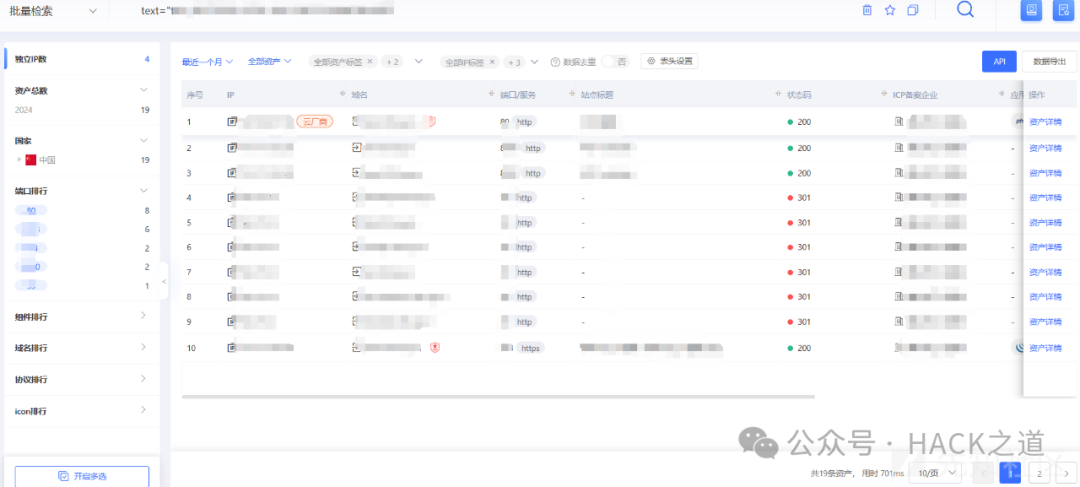This screenshot has width=1080, height=487.
Task: Click the search magnifier icon
Action: click(965, 10)
